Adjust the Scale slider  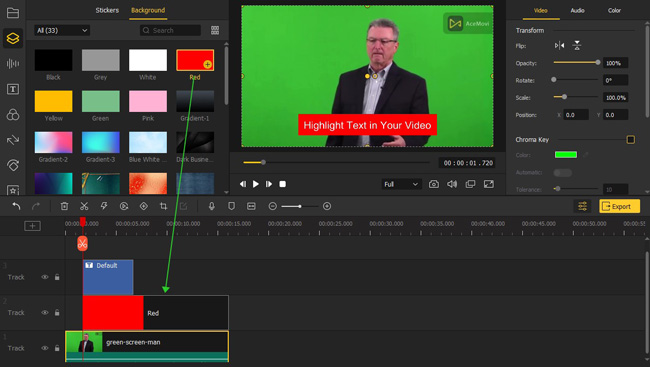pyautogui.click(x=577, y=97)
